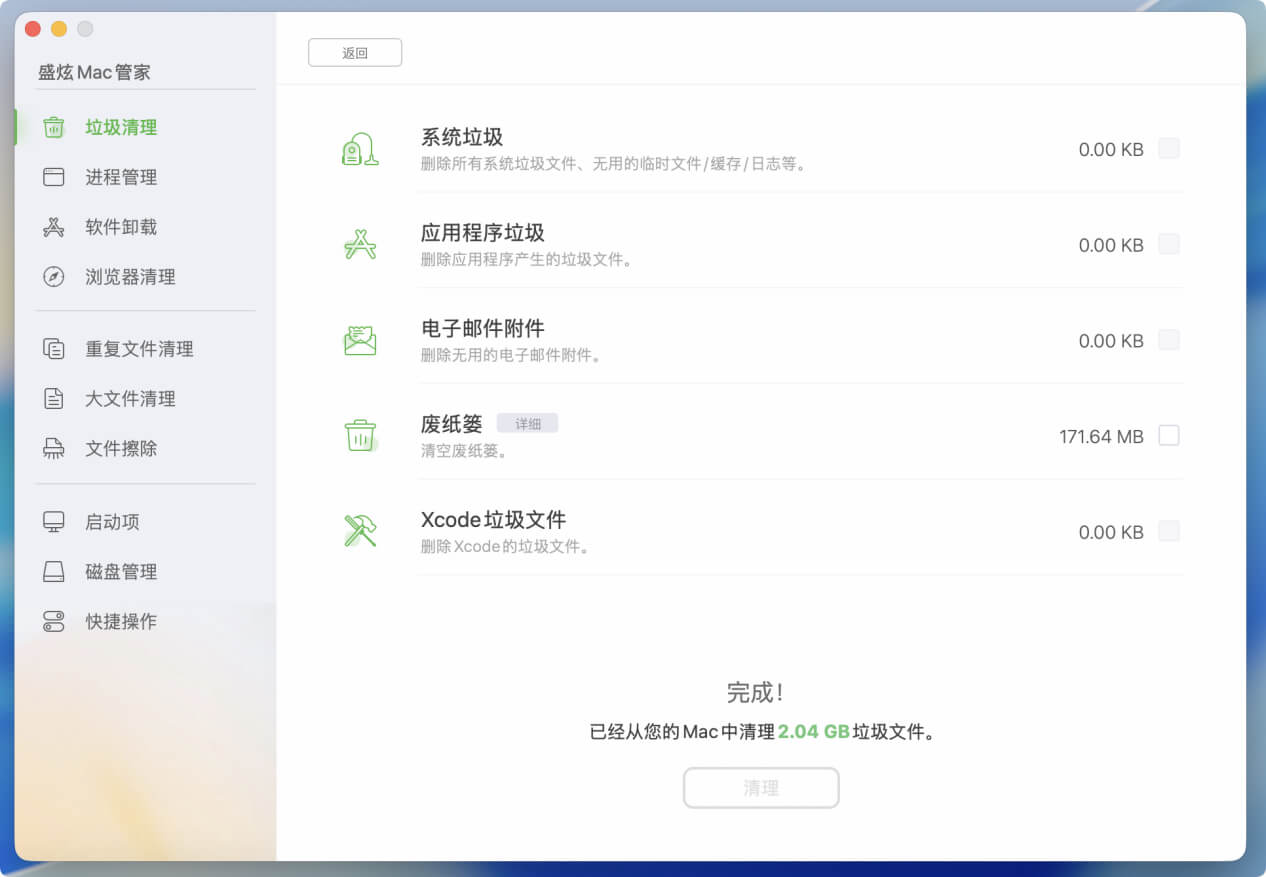Expand 废纸篓 details via 详细
The width and height of the screenshot is (1266, 877).
527,423
